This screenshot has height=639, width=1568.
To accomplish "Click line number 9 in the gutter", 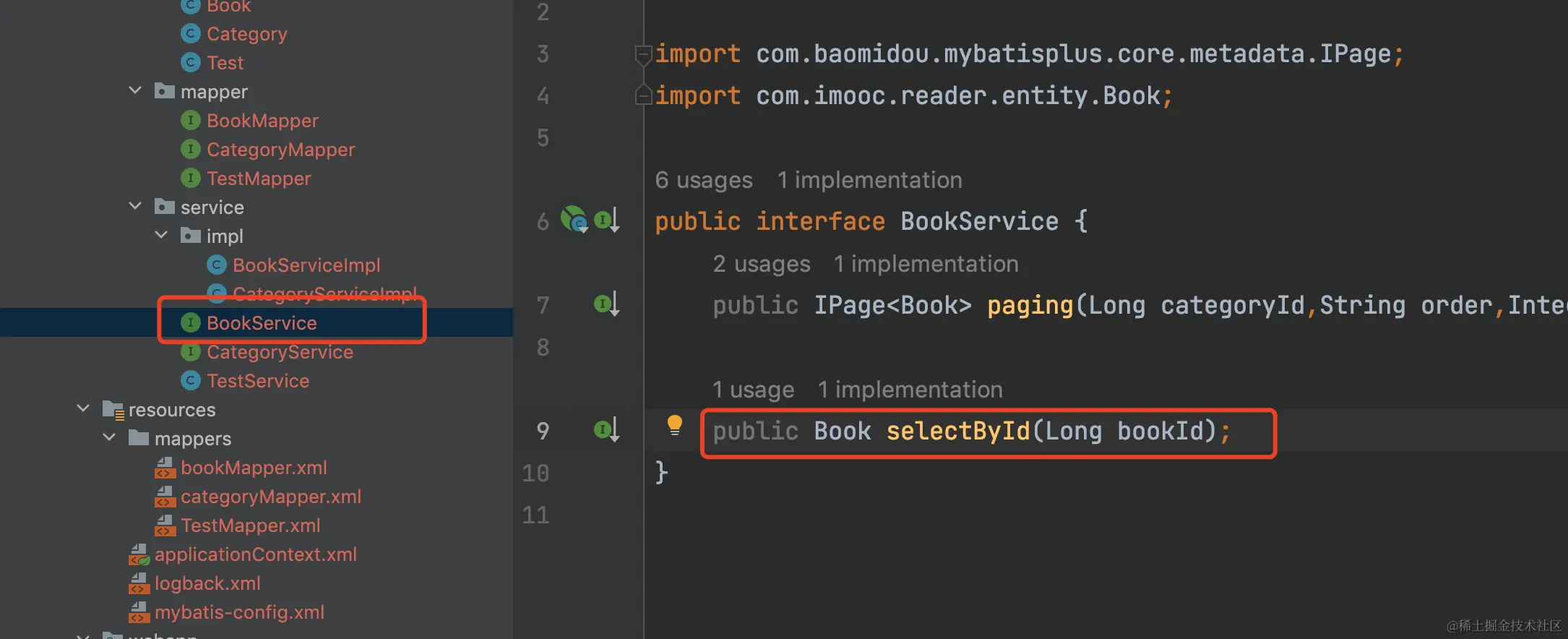I will 543,431.
